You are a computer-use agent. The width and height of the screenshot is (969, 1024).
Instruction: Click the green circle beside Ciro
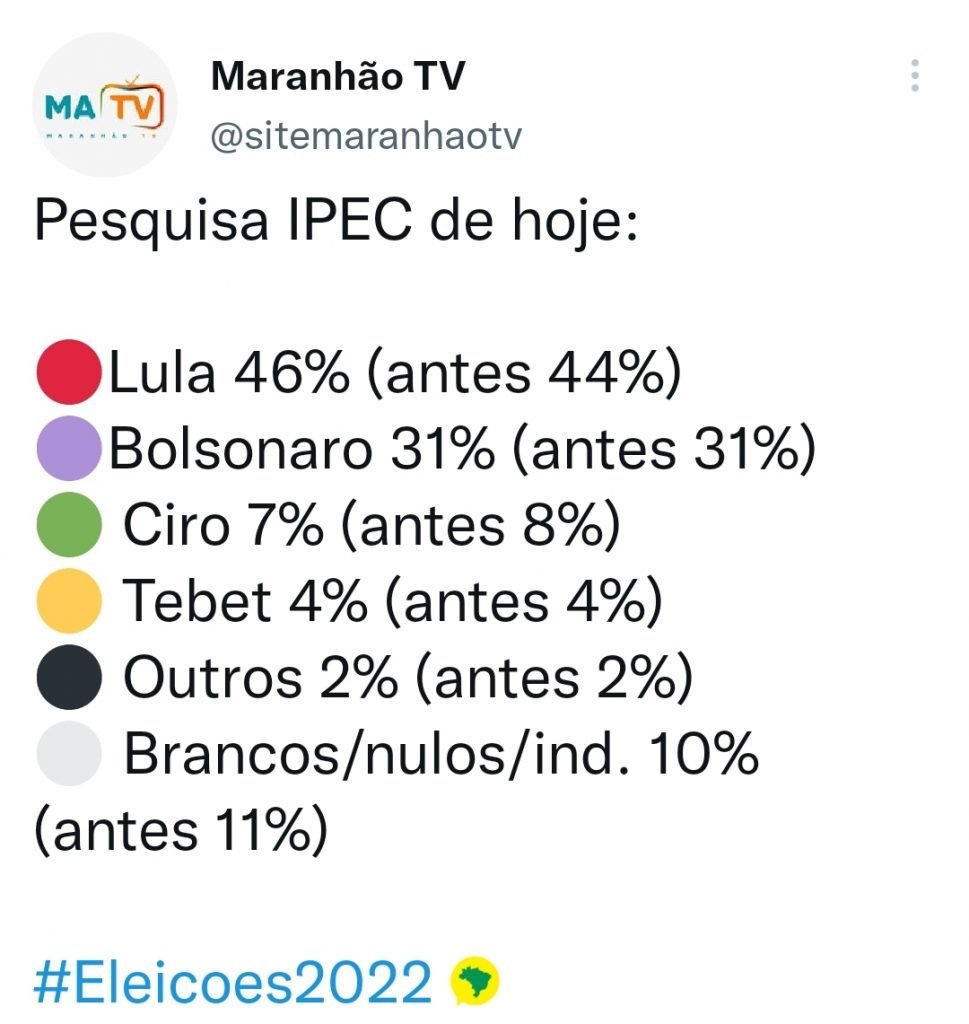point(68,523)
